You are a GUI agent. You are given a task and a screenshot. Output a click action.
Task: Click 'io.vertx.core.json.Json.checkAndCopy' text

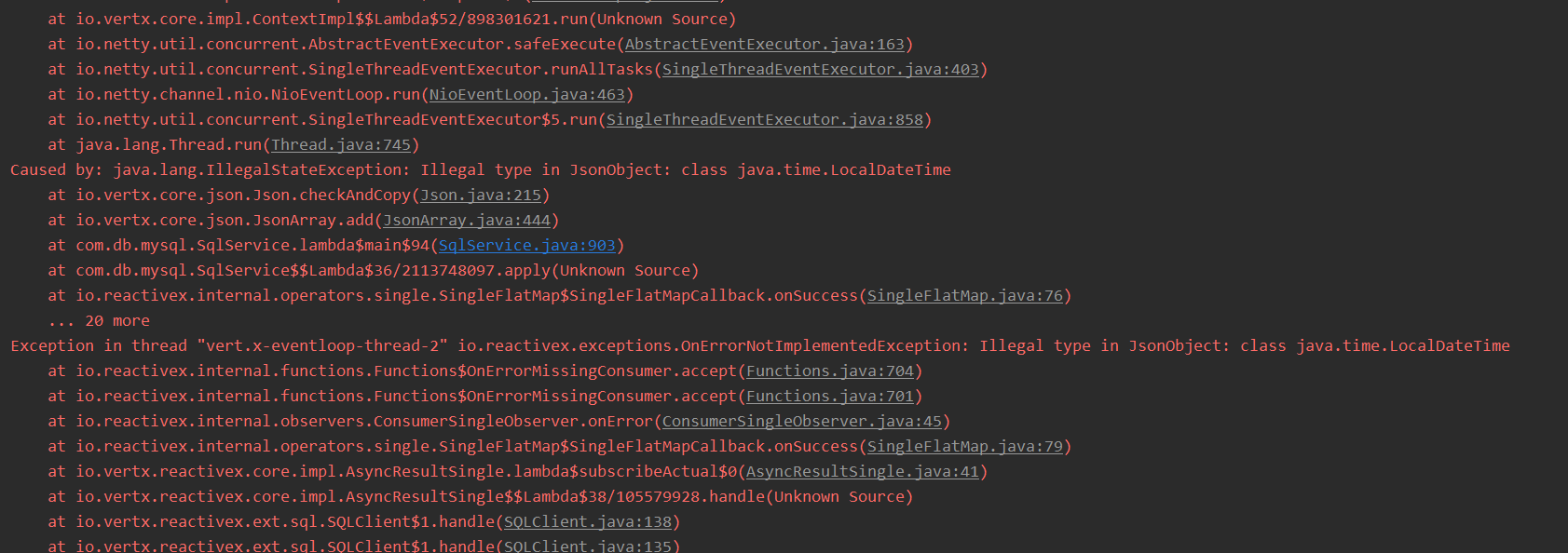pyautogui.click(x=243, y=195)
